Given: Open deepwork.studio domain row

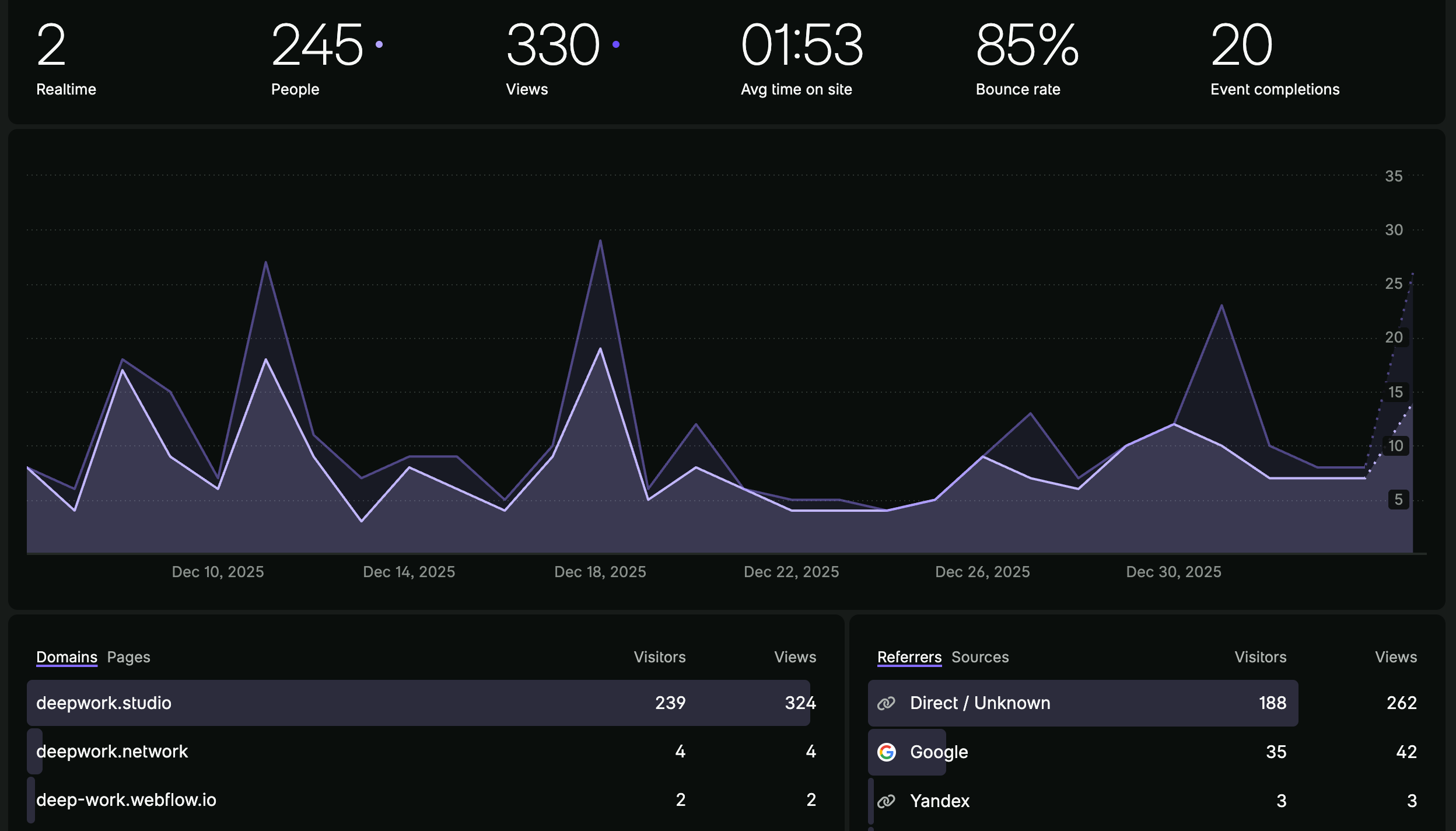Looking at the screenshot, I should pyautogui.click(x=104, y=703).
